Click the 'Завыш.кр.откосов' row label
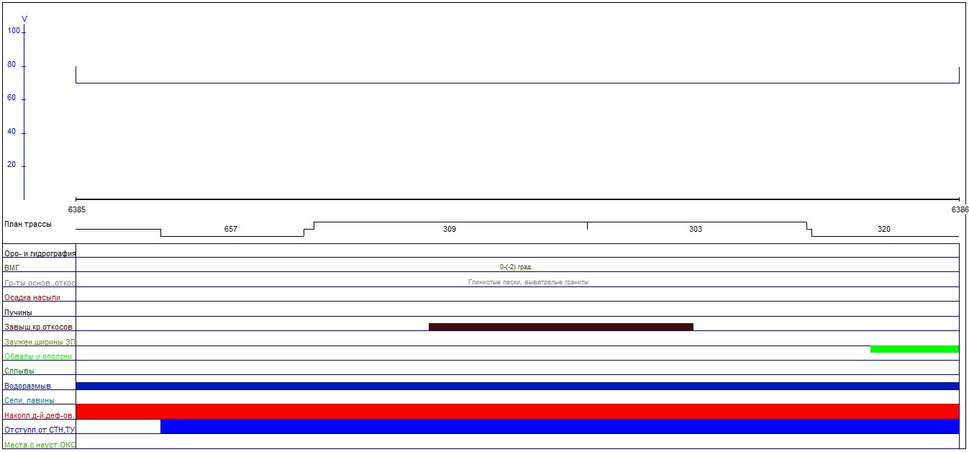The image size is (969, 452). tap(38, 327)
